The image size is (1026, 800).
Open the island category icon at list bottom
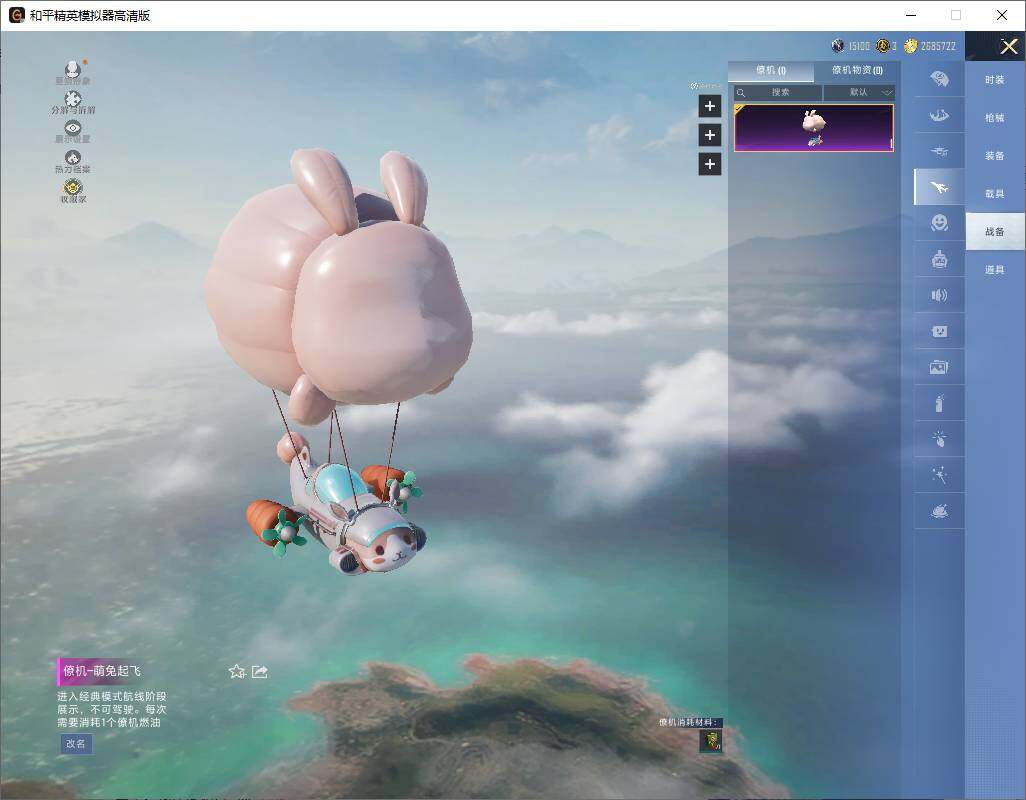pos(939,510)
